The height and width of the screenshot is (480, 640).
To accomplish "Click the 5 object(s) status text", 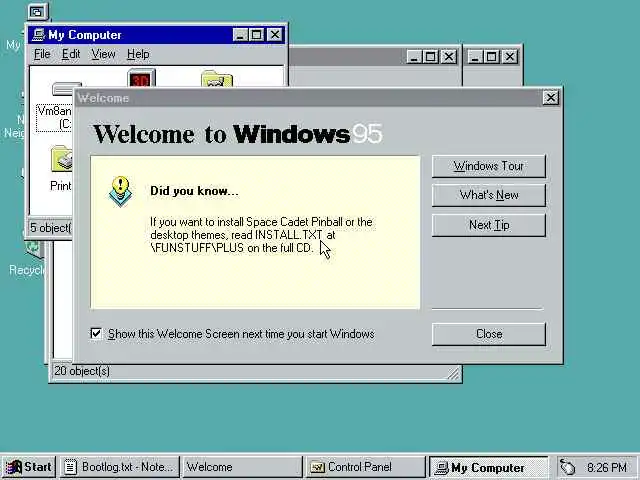I will point(50,228).
